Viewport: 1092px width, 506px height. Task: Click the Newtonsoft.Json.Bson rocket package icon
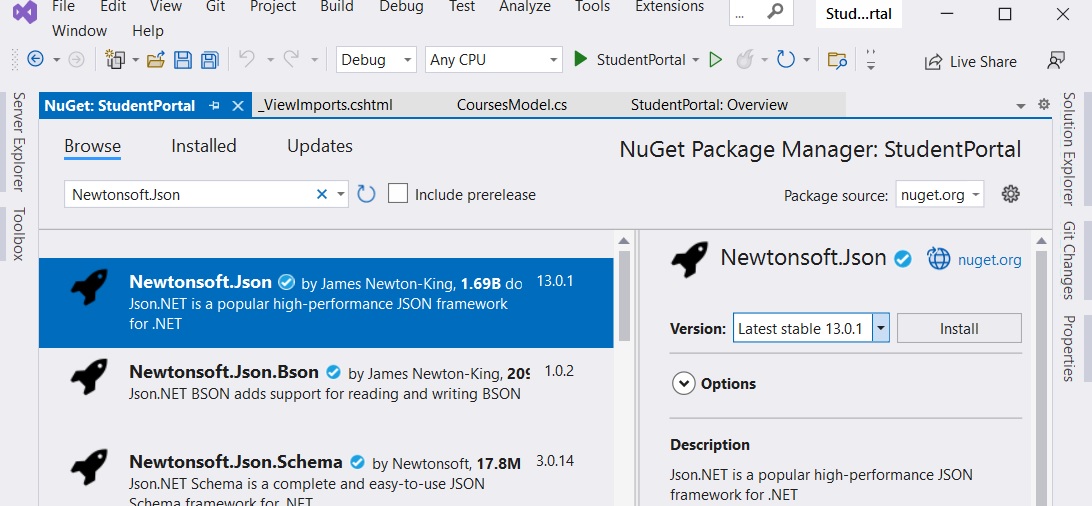[89, 377]
